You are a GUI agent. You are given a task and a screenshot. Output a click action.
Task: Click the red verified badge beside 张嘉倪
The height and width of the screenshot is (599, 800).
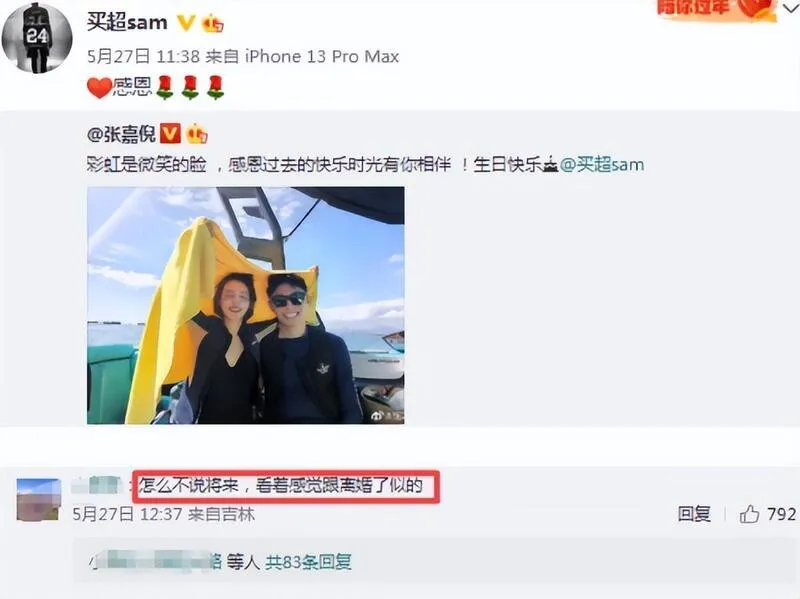click(170, 134)
